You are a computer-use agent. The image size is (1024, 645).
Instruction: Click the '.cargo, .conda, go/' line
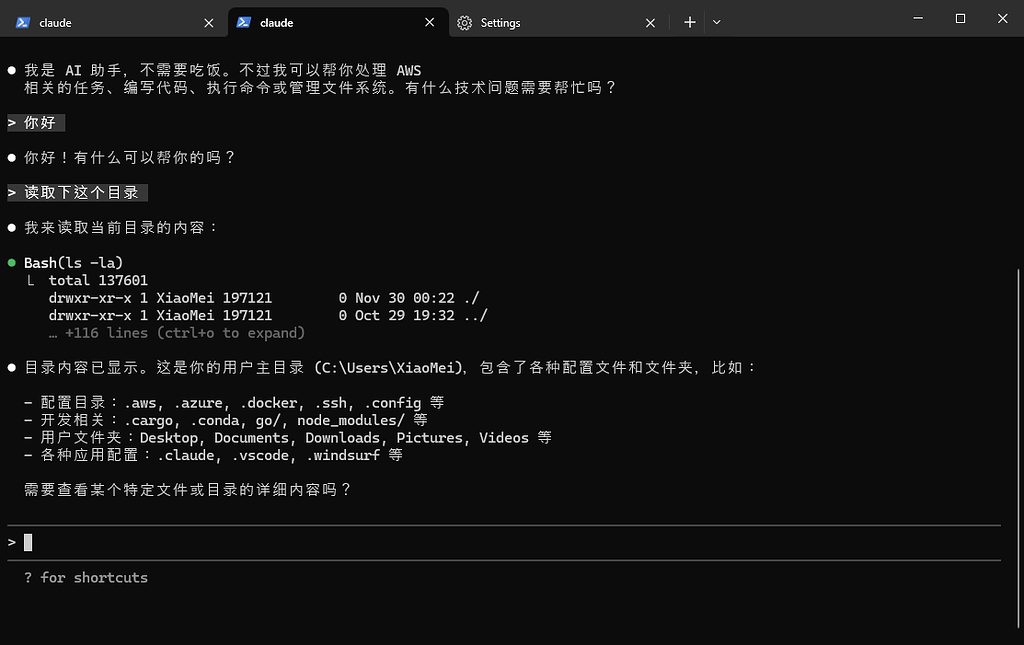[225, 420]
